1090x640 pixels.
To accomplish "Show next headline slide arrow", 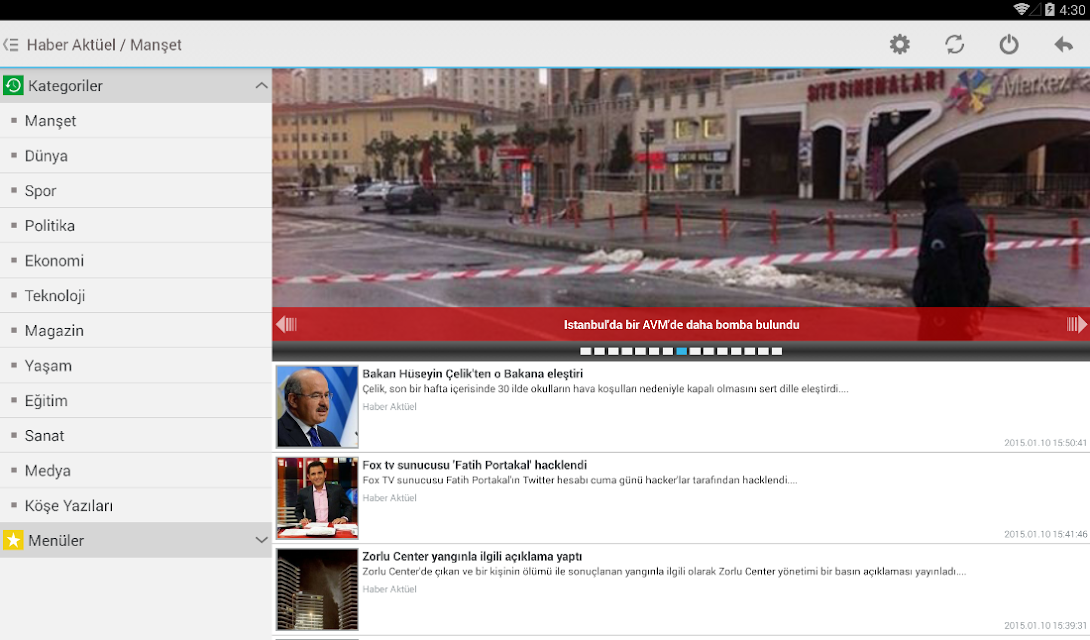I will click(x=1076, y=325).
